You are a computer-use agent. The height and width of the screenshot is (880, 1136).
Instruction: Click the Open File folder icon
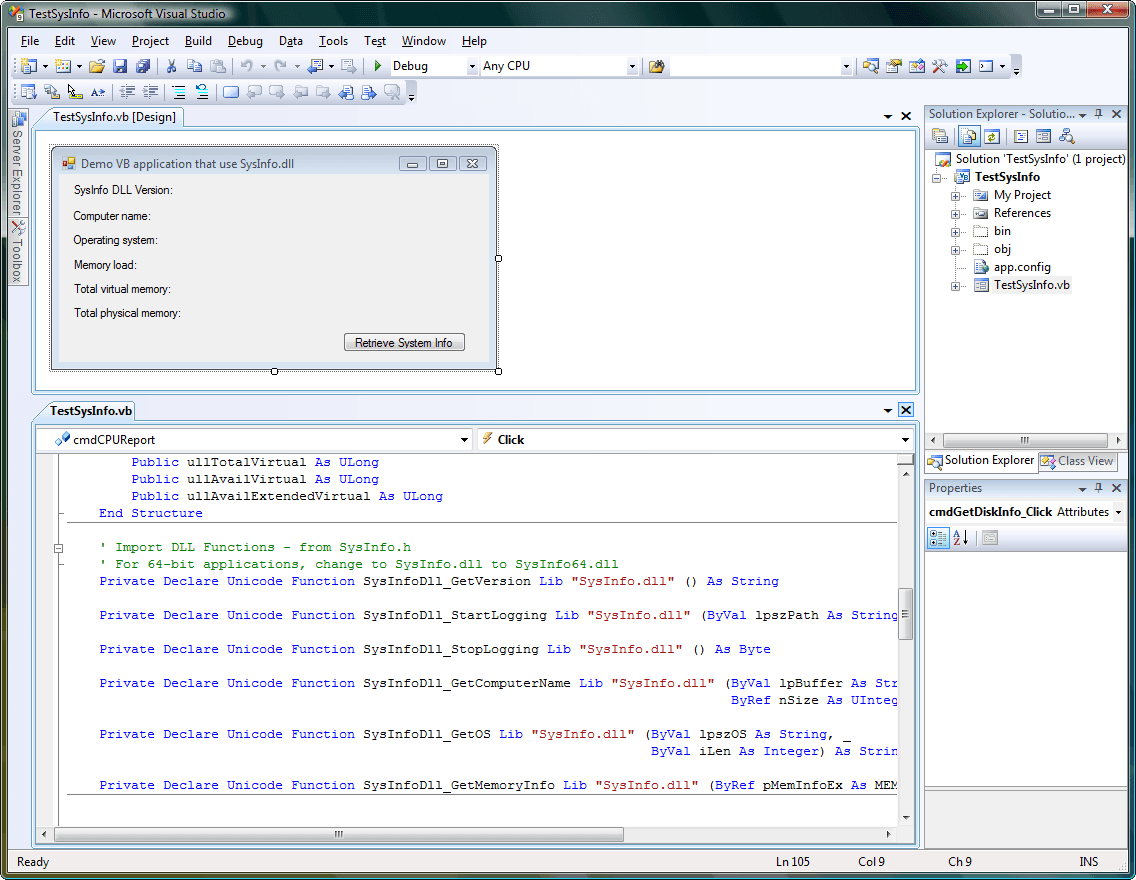pyautogui.click(x=96, y=66)
